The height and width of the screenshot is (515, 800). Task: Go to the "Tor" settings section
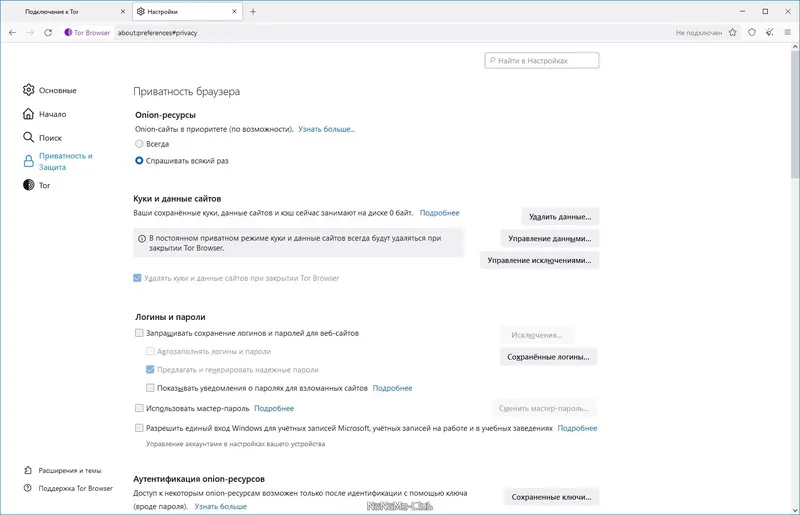(44, 185)
